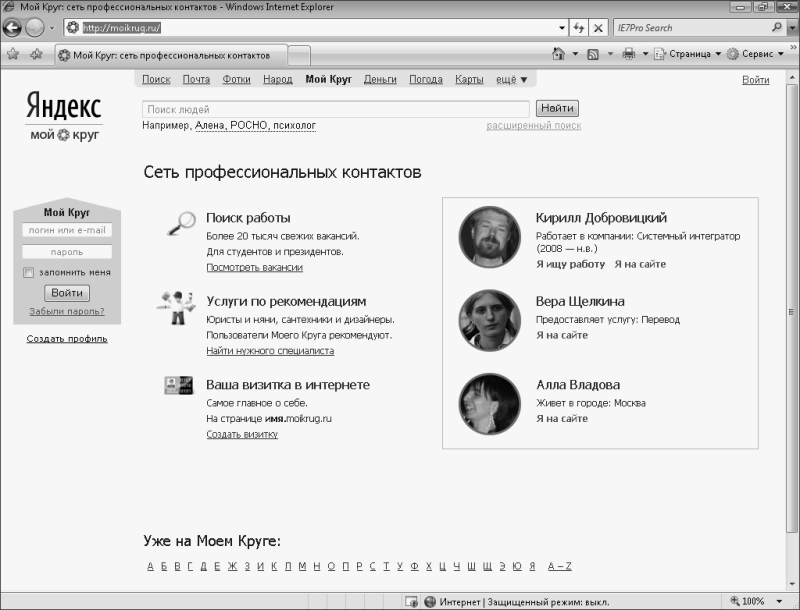Viewport: 800px width, 610px height.
Task: Expand the zoom level dropdown arrow
Action: [x=780, y=602]
